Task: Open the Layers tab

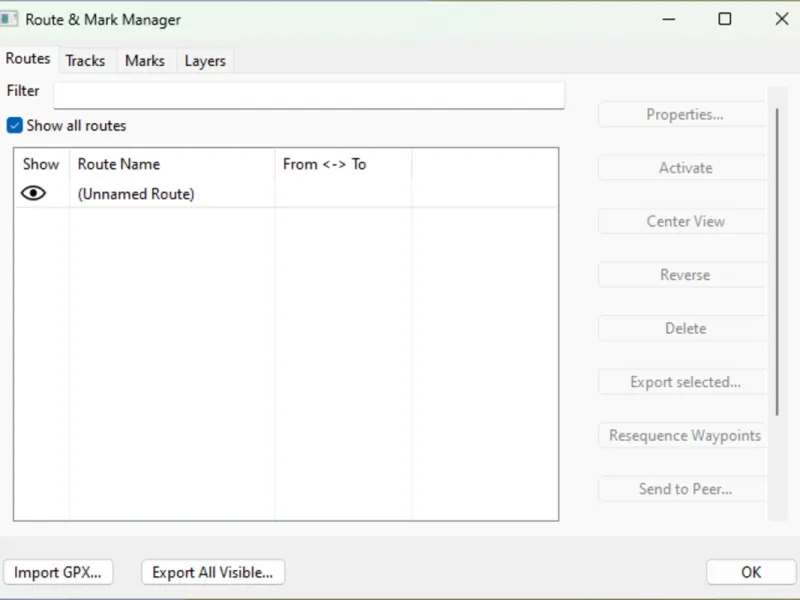Action: click(x=205, y=61)
